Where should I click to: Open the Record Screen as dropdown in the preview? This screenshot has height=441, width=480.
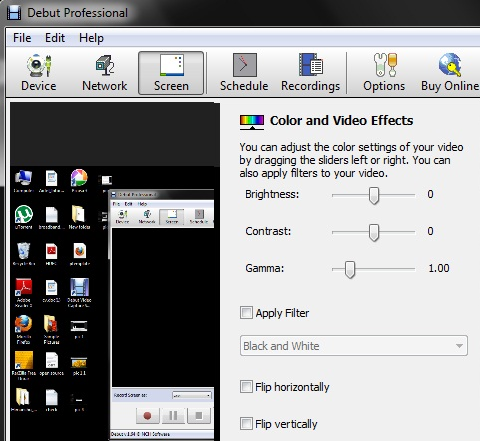(x=192, y=395)
